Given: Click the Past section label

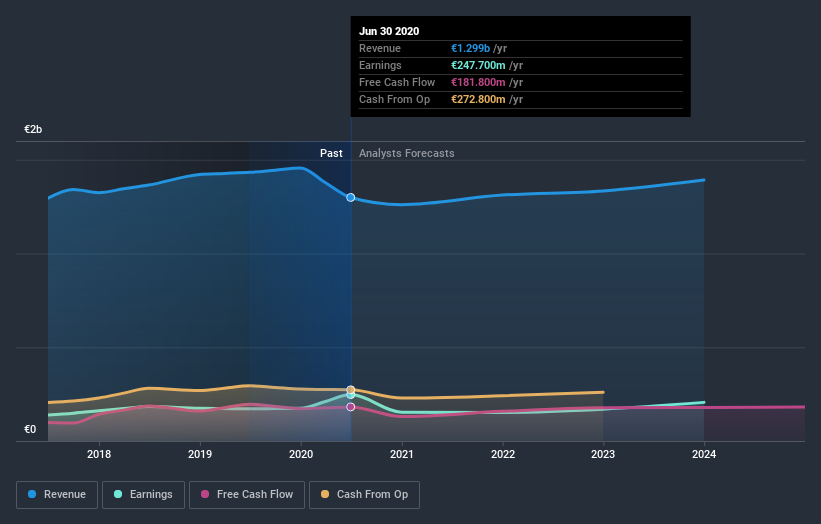Looking at the screenshot, I should click(x=331, y=153).
